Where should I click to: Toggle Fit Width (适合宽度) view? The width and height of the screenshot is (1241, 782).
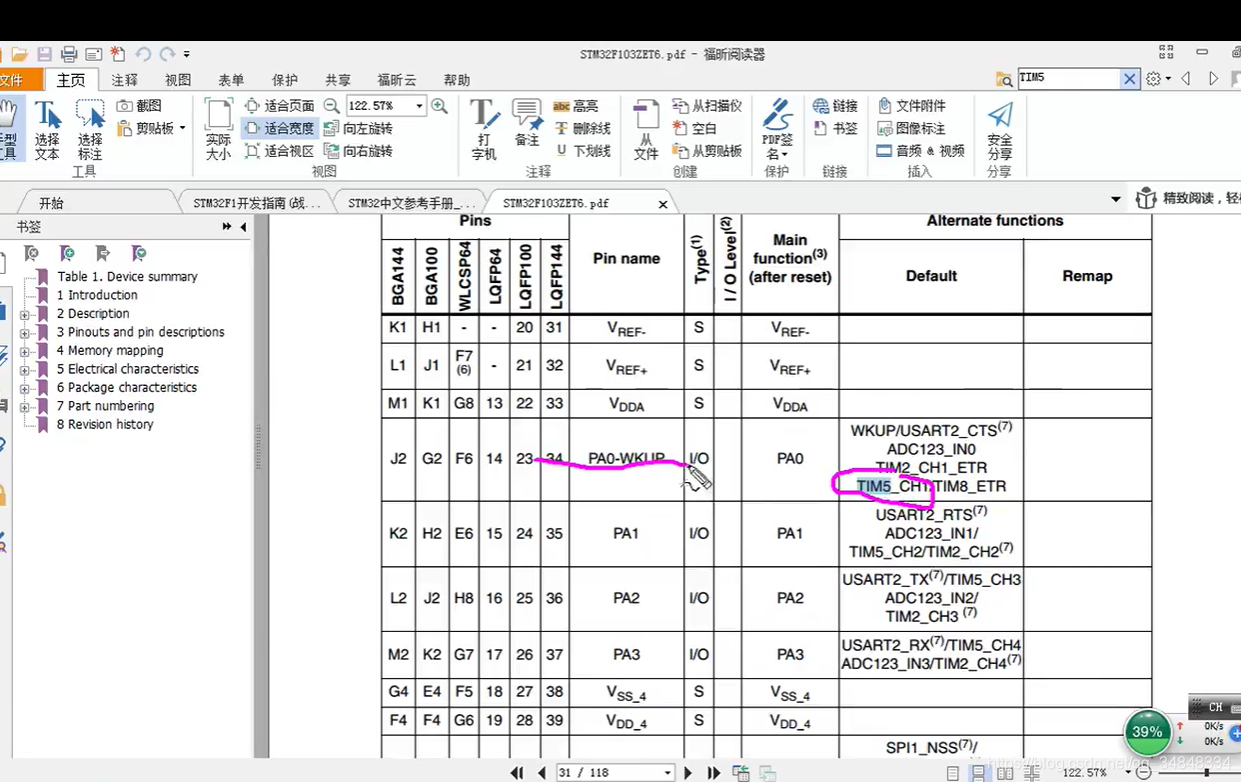[279, 128]
